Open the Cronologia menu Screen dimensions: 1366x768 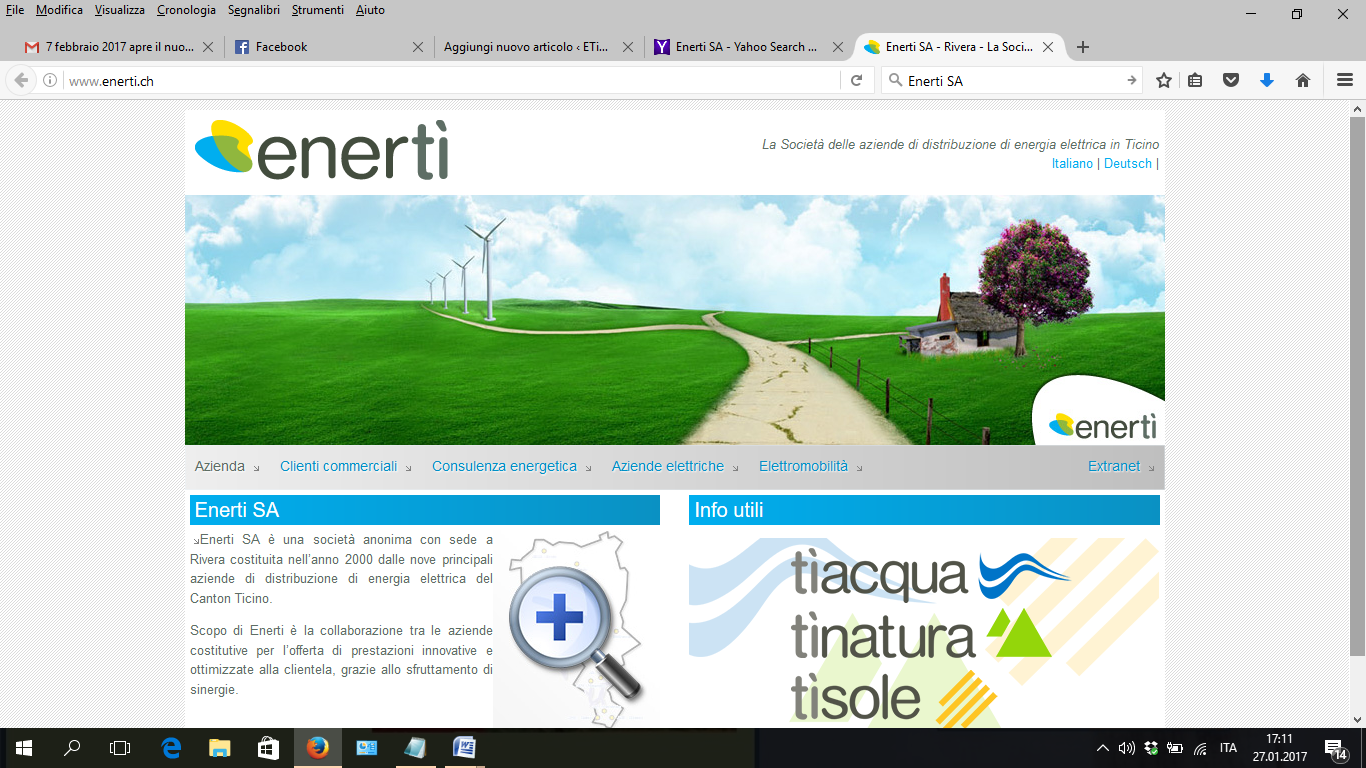(x=186, y=10)
